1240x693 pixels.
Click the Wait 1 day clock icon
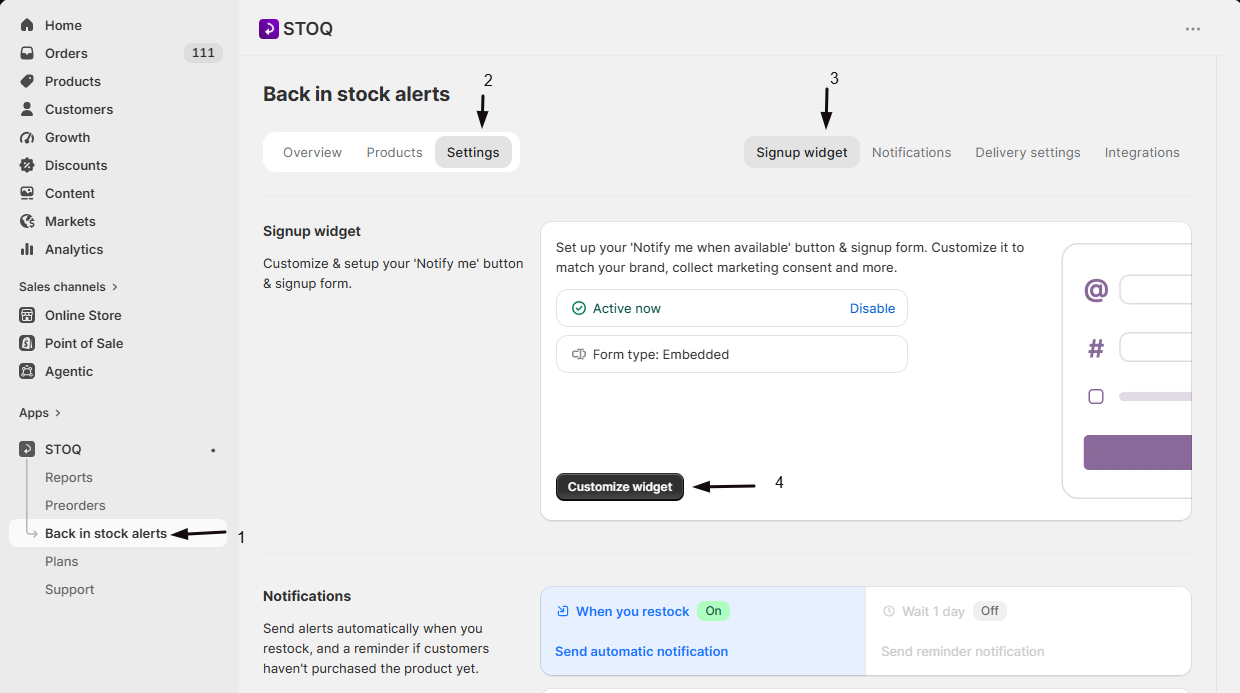click(889, 611)
